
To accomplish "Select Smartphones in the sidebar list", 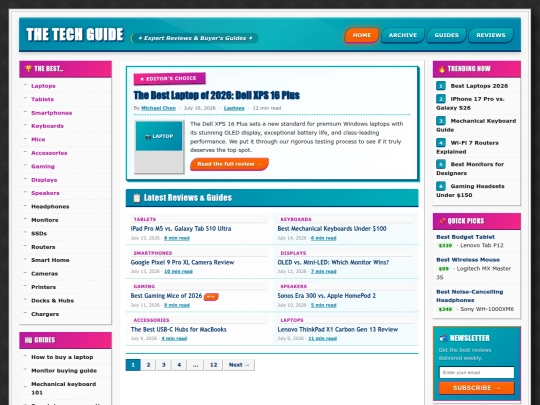I will point(51,113).
